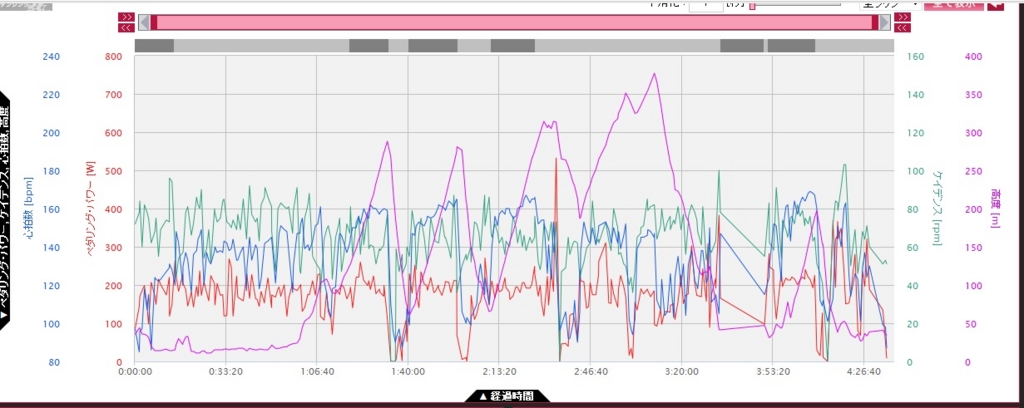Select the last light gray segment of lap bar
Image resolution: width=1024 pixels, height=408 pixels.
coord(854,46)
